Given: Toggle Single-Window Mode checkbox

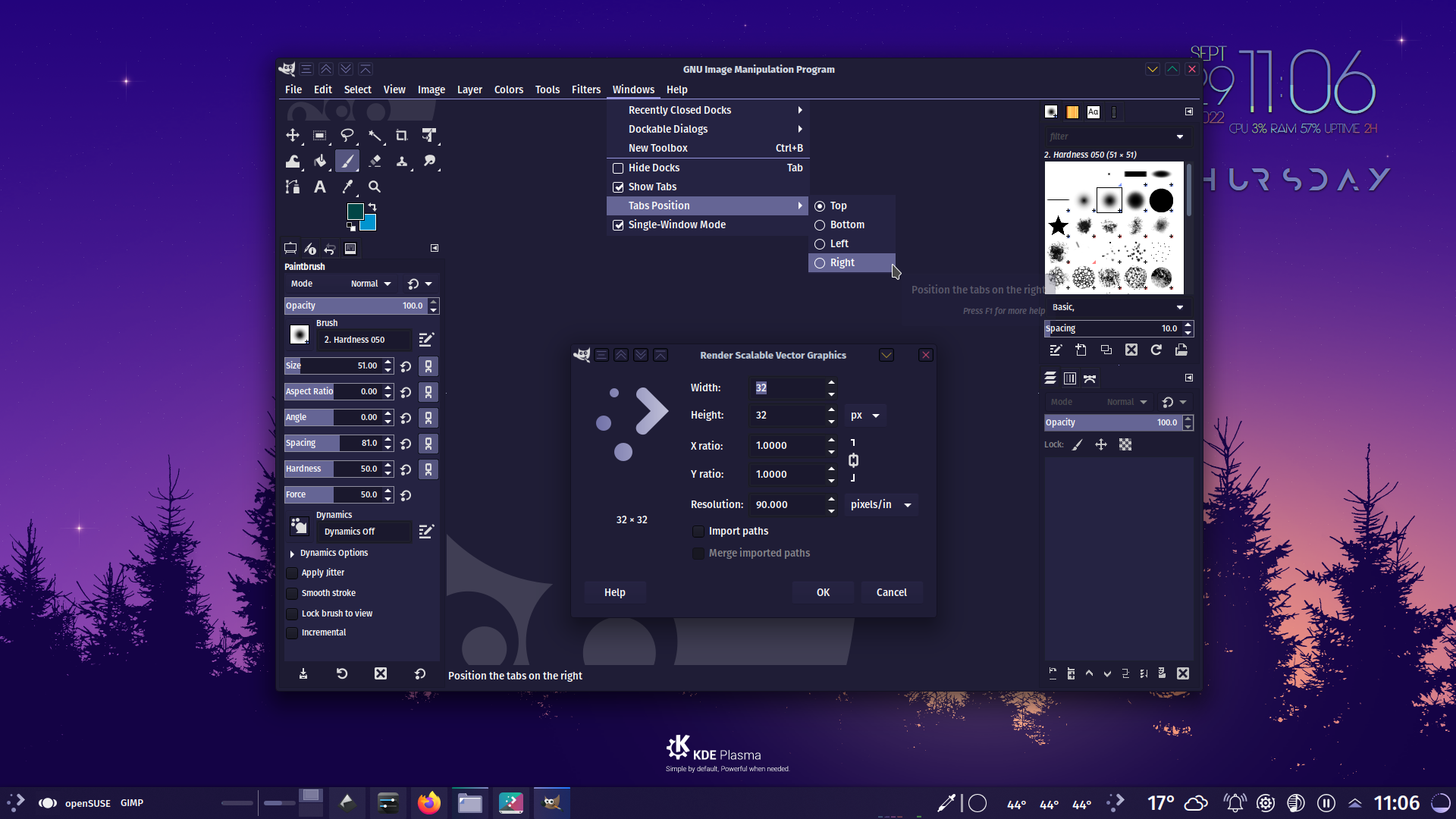Looking at the screenshot, I should pyautogui.click(x=618, y=225).
